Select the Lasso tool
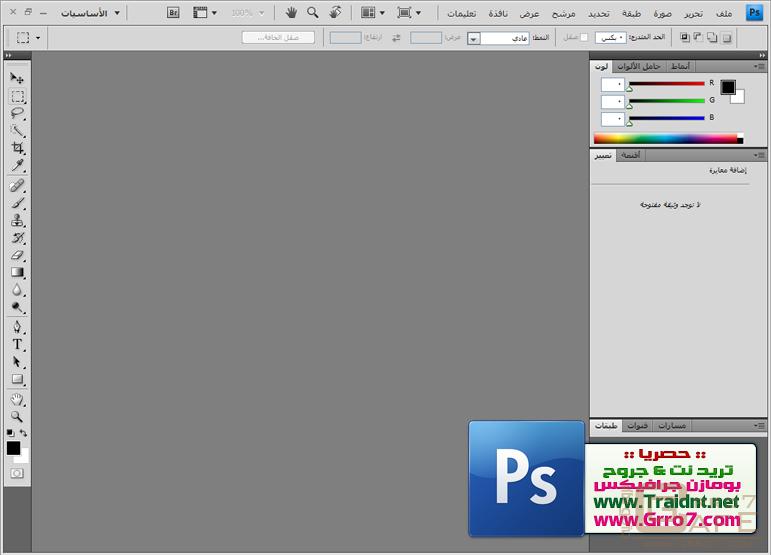771x555 pixels. [x=17, y=114]
